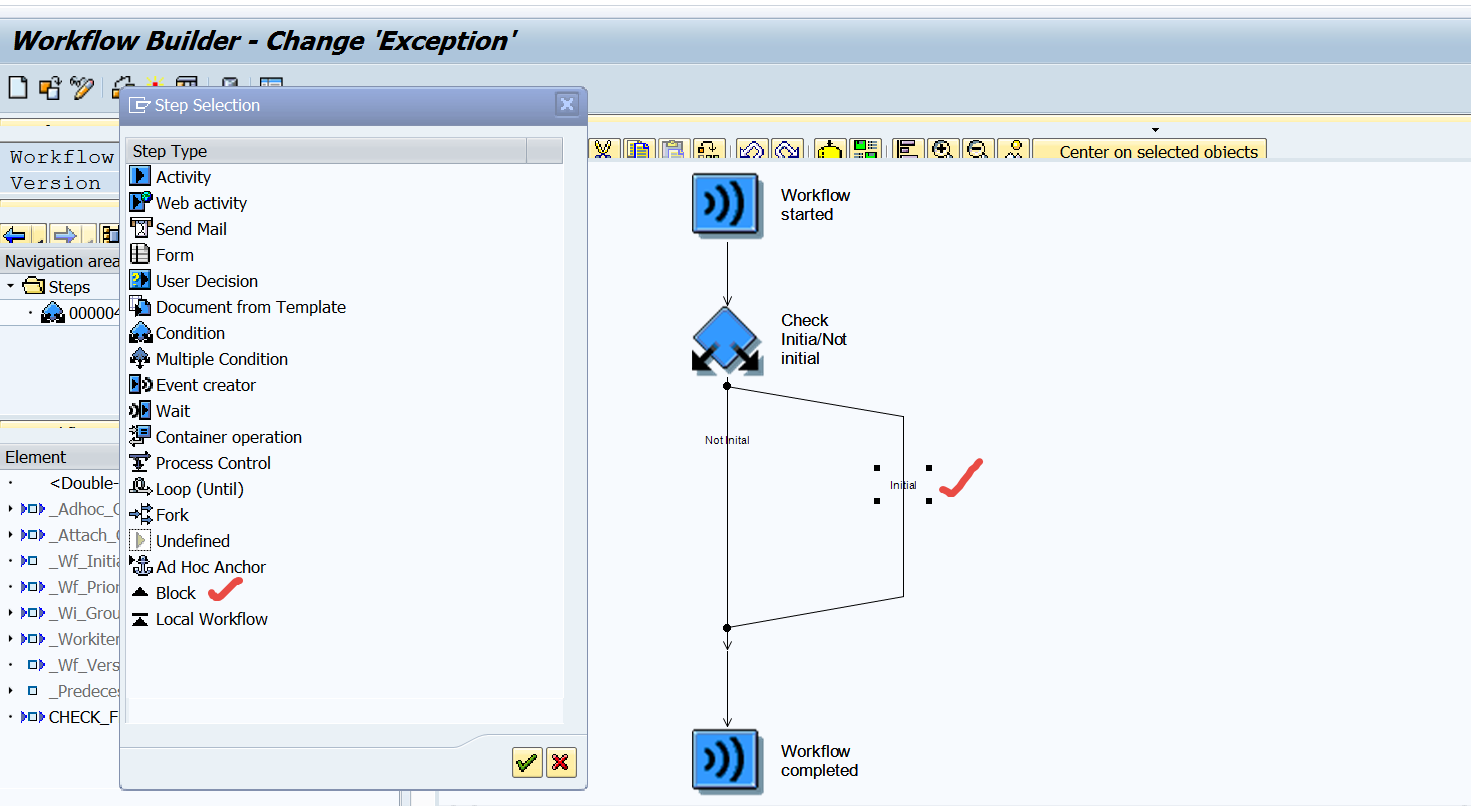Viewport: 1471px width, 806px height.
Task: Expand the CHECK_F element entry
Action: point(12,716)
